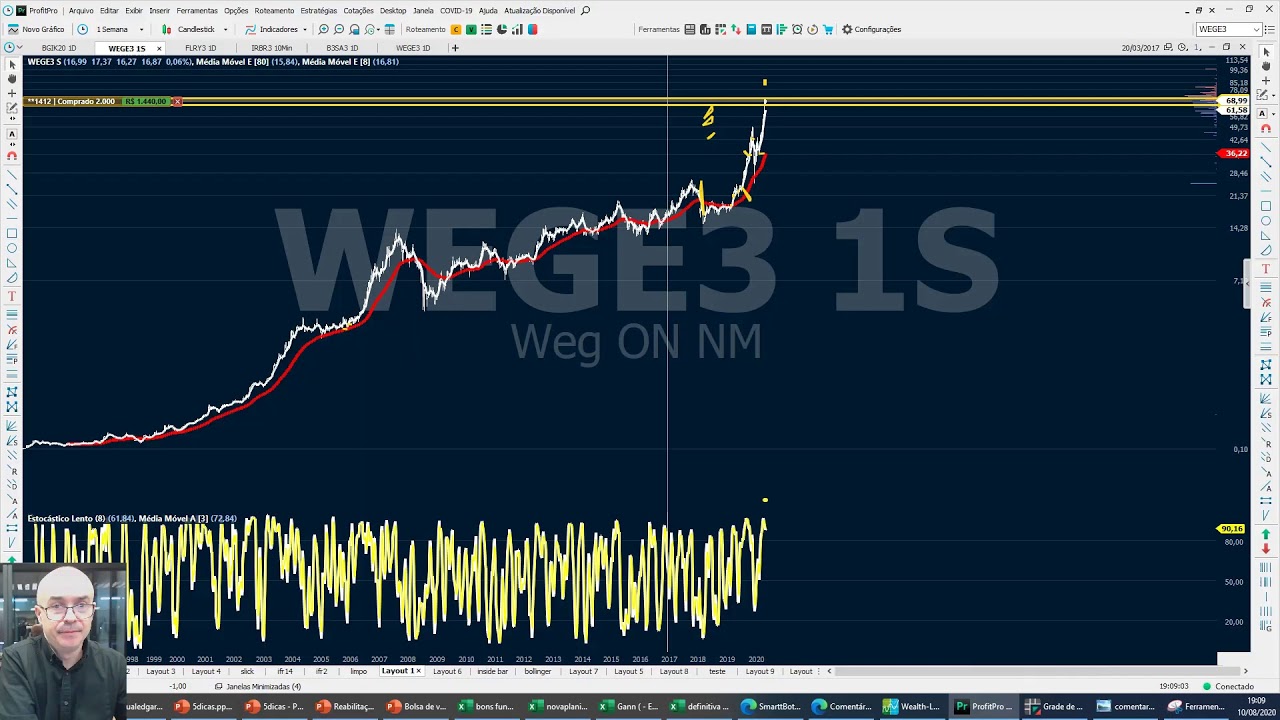
Task: Open the alarm clock tool icon
Action: tap(797, 29)
